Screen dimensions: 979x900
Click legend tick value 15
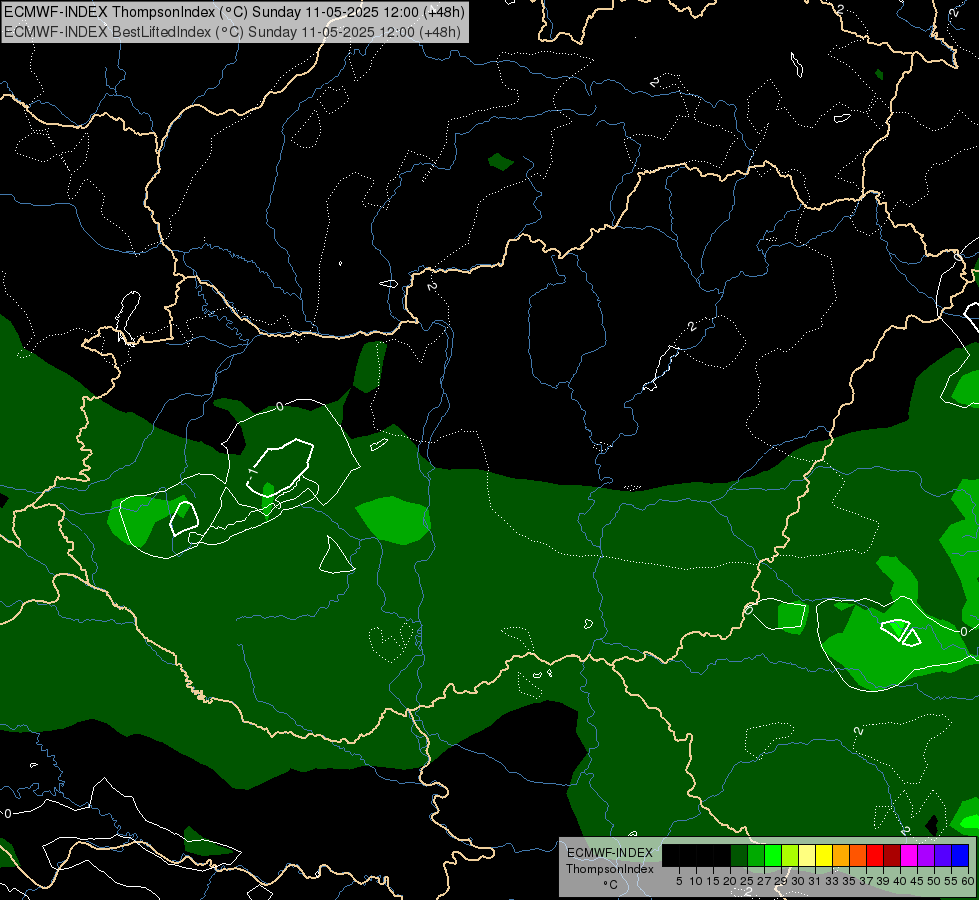pyautogui.click(x=713, y=881)
